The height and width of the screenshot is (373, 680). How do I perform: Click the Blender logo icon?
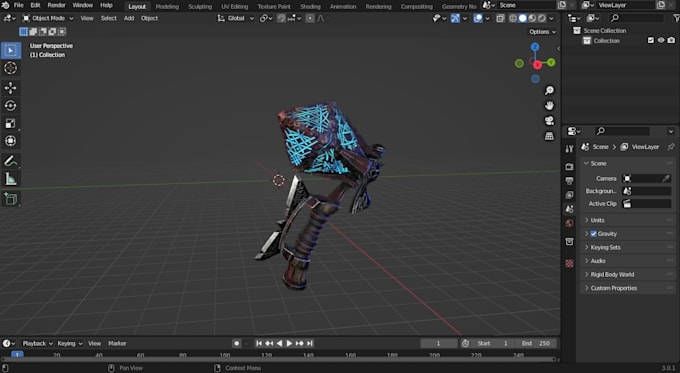click(6, 5)
